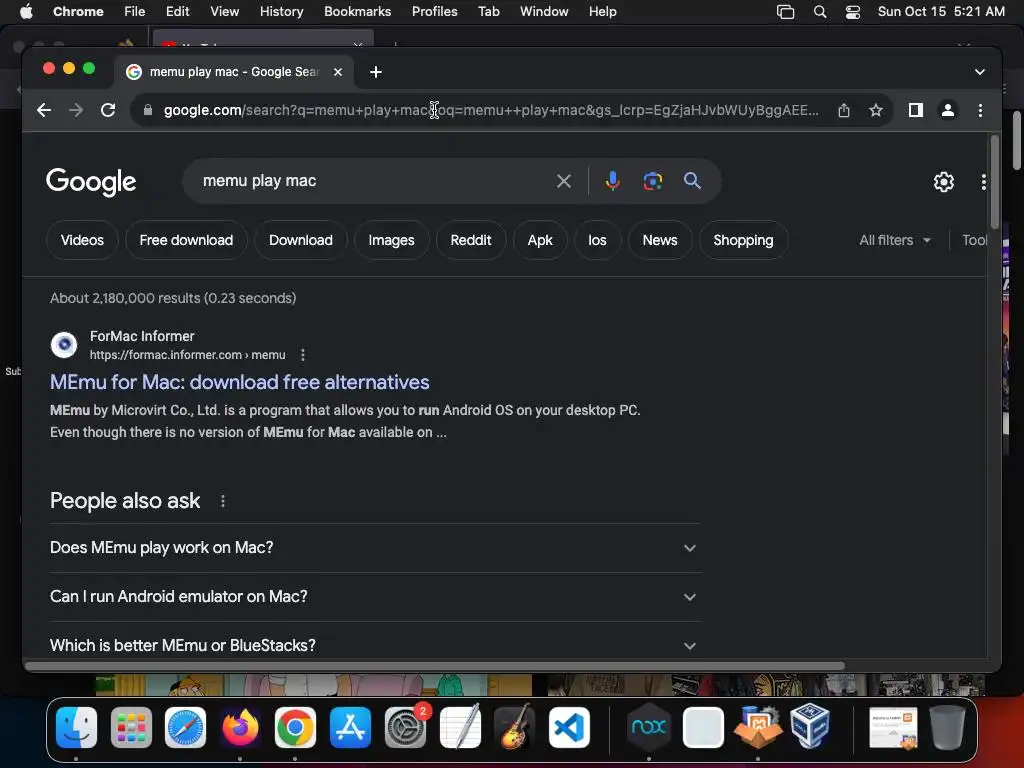Click the address bar URL field
The width and height of the screenshot is (1024, 768).
(490, 110)
